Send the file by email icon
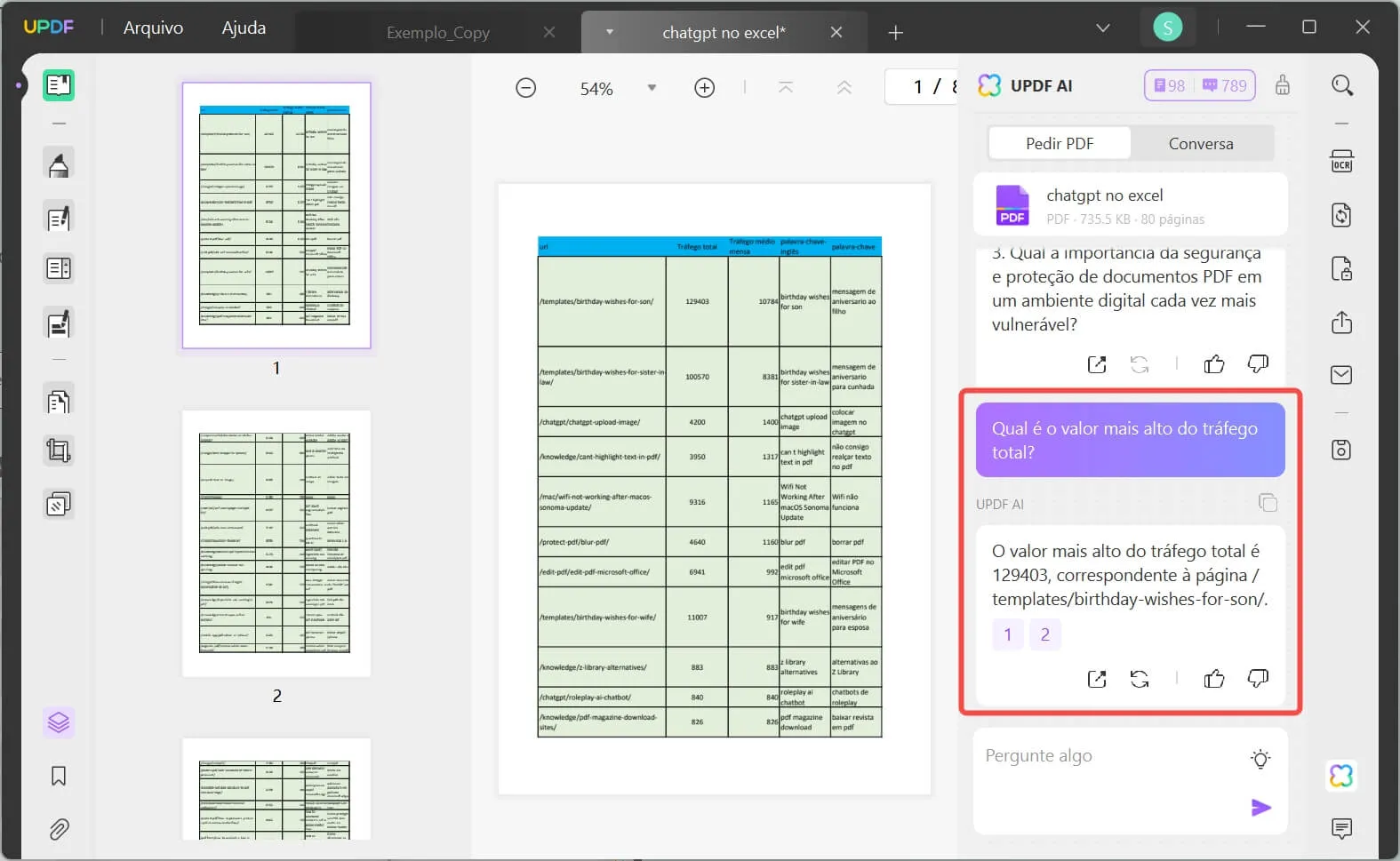 click(1342, 375)
